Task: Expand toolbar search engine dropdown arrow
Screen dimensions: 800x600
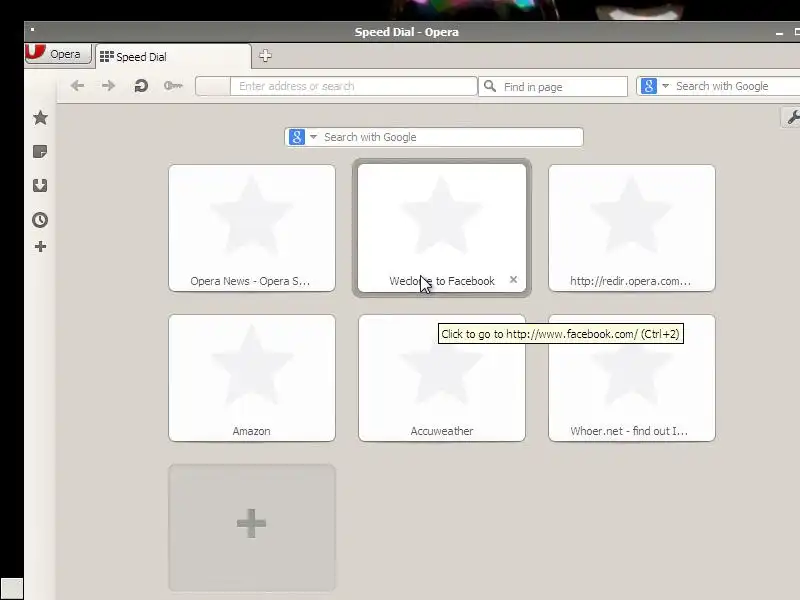Action: [x=665, y=86]
